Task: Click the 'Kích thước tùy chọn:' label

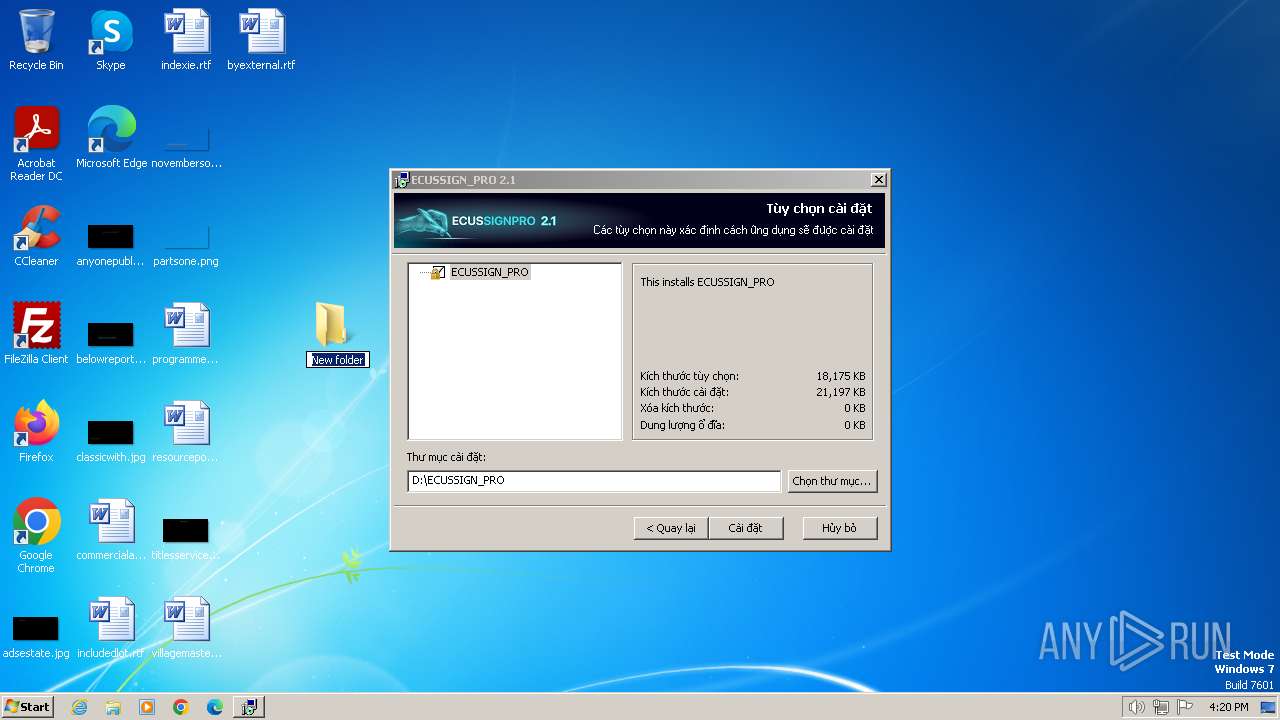Action: click(x=690, y=376)
